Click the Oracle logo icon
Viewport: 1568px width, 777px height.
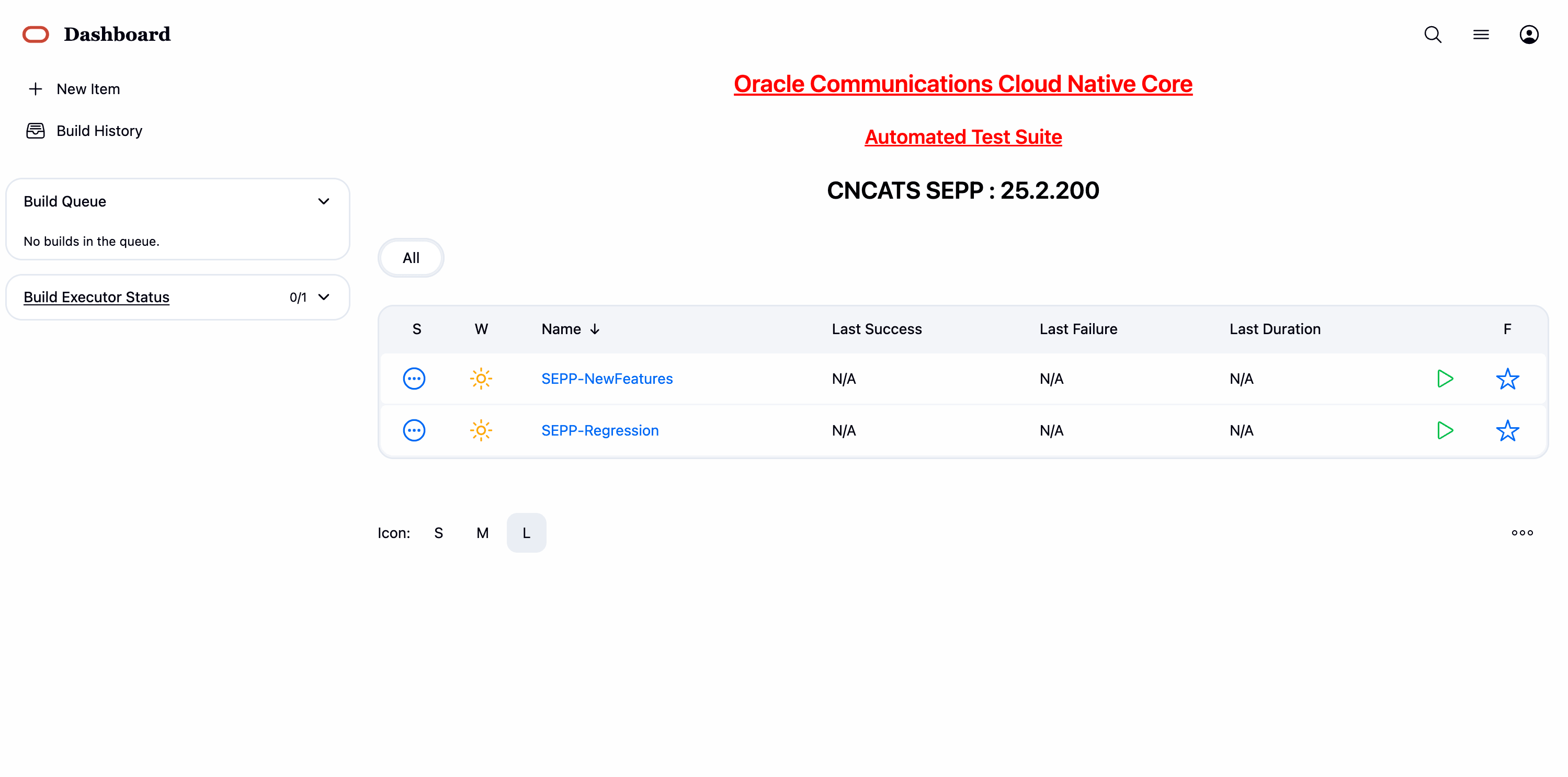tap(36, 35)
